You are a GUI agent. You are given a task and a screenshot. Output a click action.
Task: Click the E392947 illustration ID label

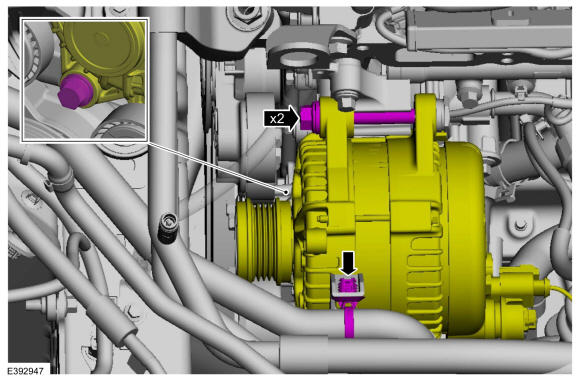25,371
